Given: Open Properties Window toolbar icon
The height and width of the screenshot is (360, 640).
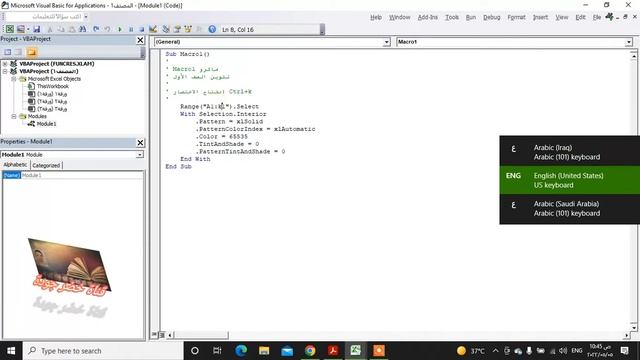Looking at the screenshot, I should [x=177, y=29].
